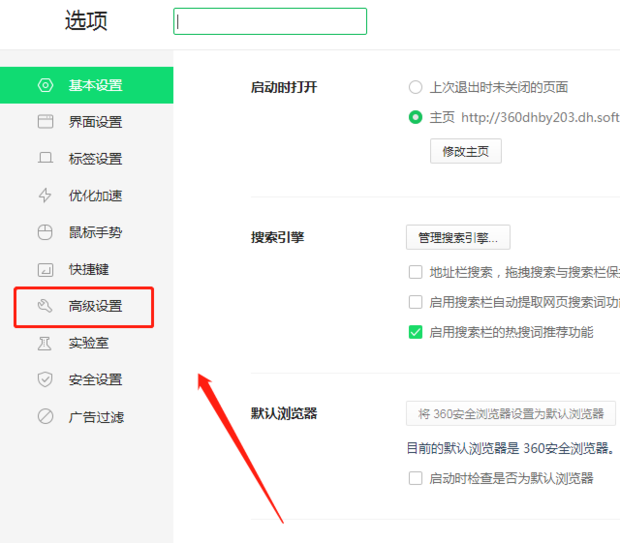Click the tab icon beside 标签设置
The width and height of the screenshot is (620, 543).
(x=45, y=159)
